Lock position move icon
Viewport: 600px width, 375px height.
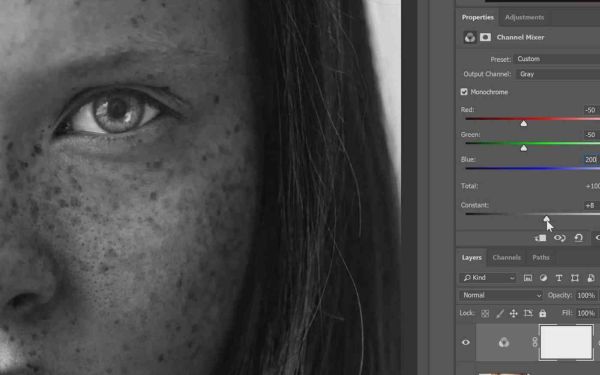coord(514,313)
